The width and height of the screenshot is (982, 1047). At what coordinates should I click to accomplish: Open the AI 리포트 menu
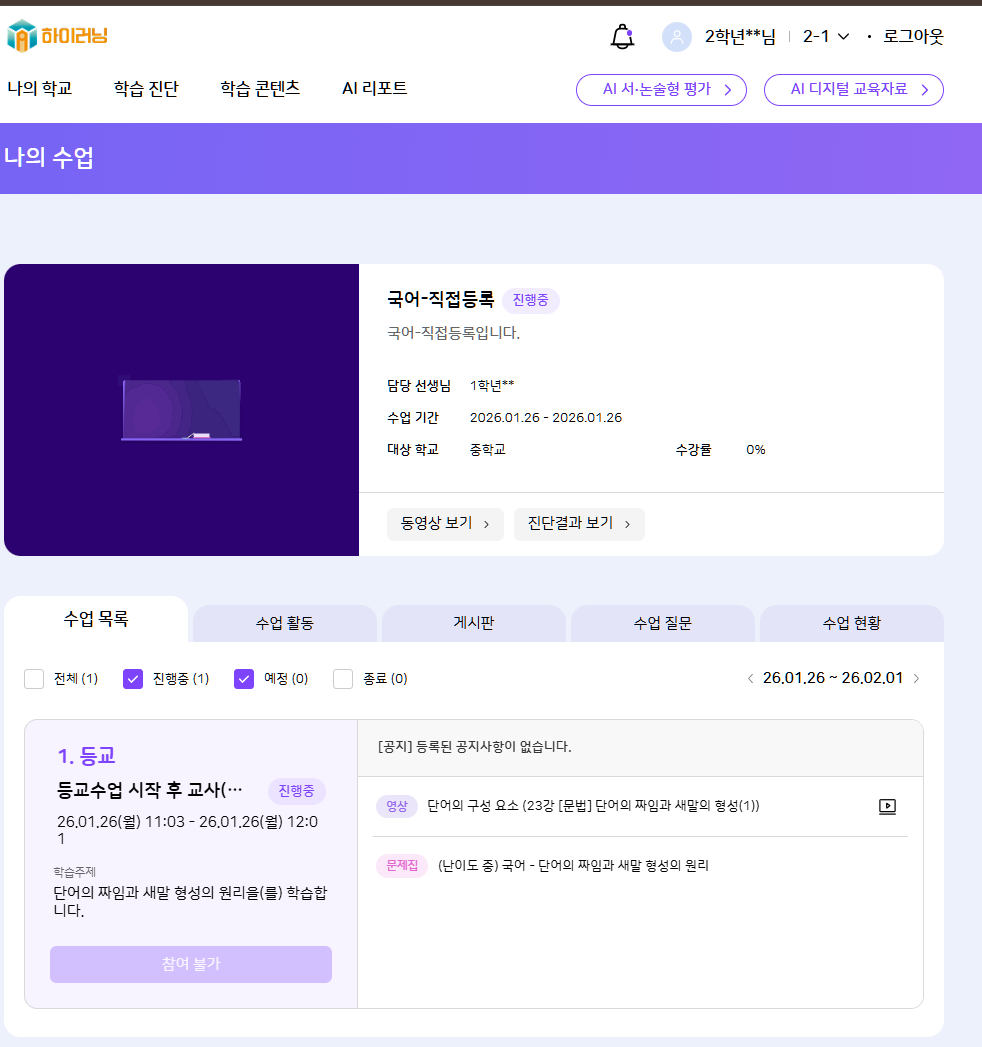[374, 88]
